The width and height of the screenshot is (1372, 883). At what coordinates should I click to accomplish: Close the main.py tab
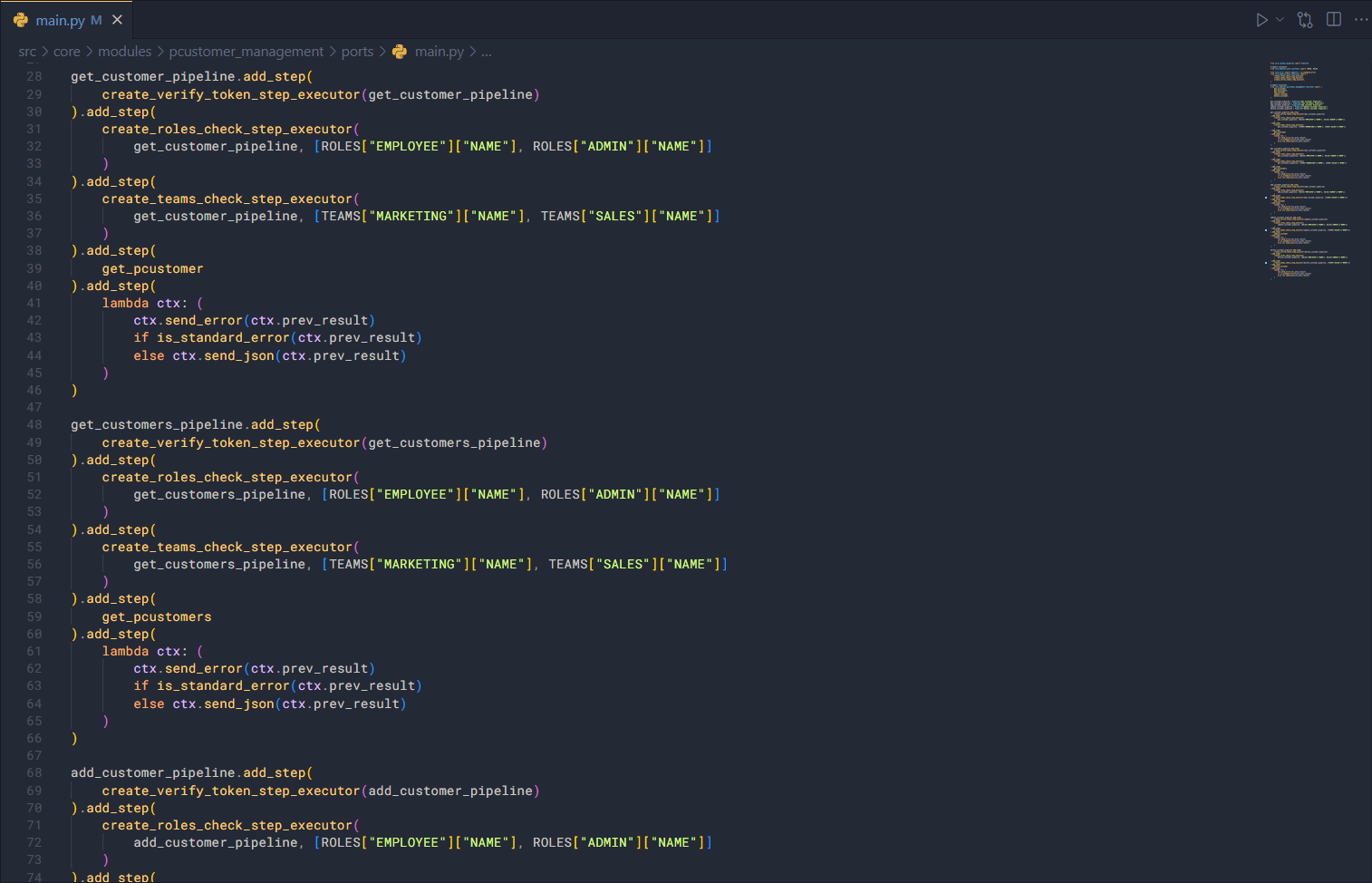click(x=117, y=20)
